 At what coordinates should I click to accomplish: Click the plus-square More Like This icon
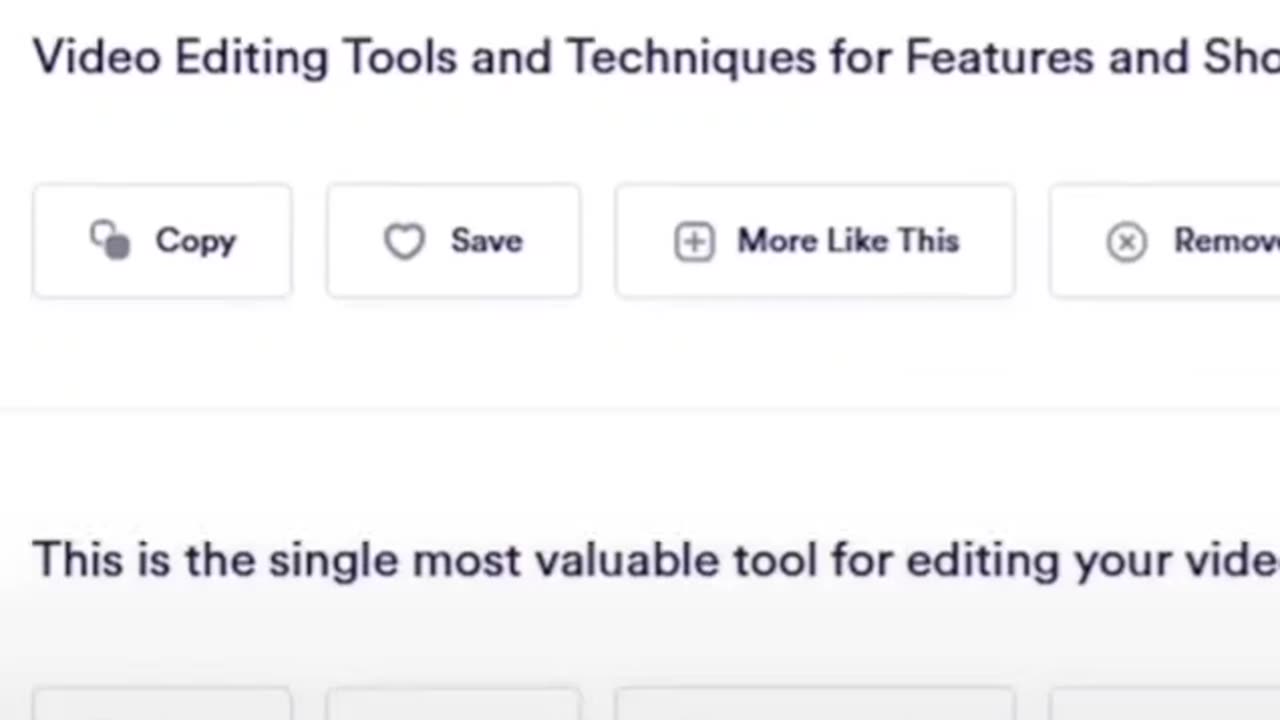point(694,242)
